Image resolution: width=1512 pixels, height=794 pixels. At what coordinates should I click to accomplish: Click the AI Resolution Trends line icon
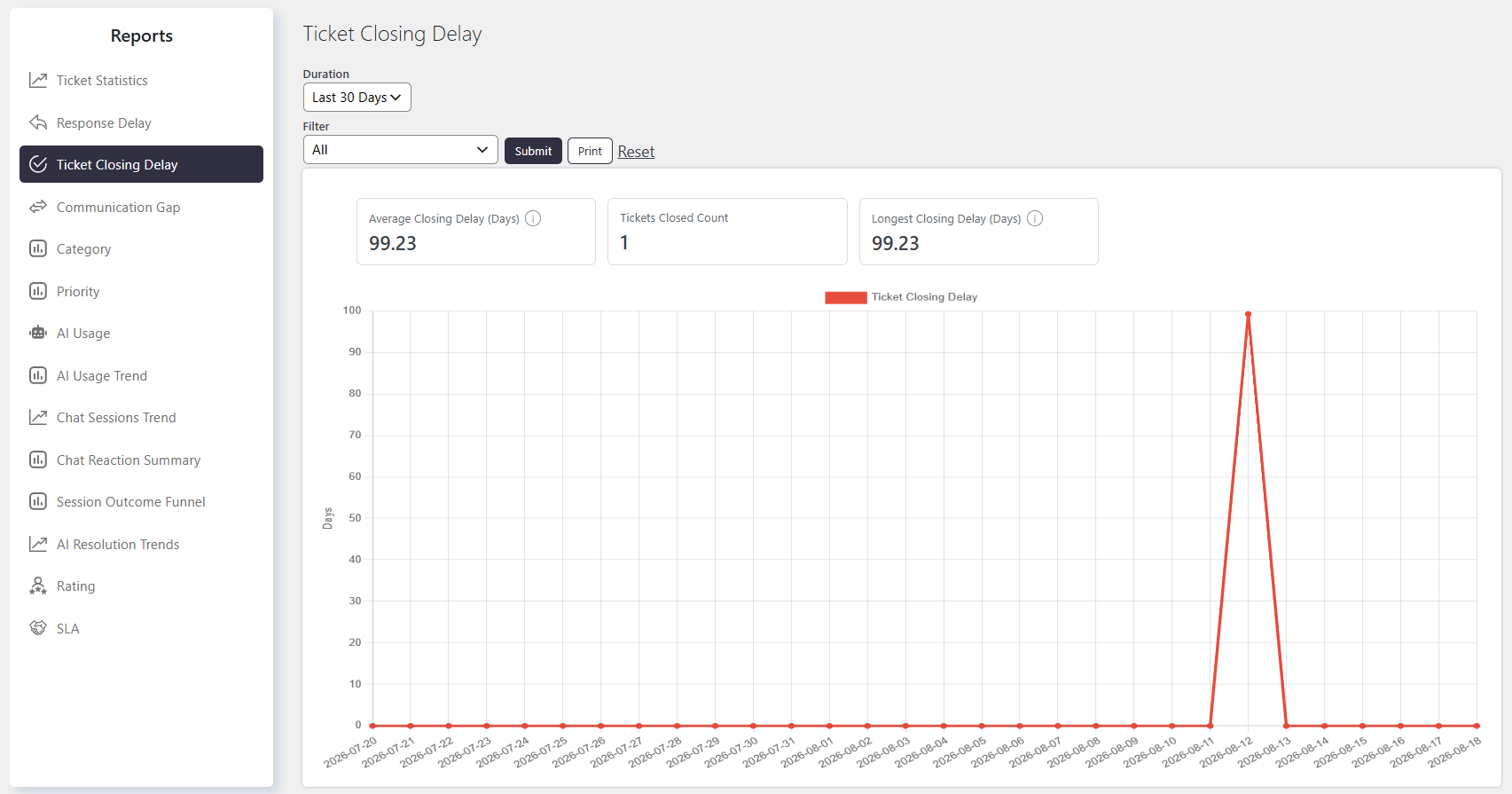pyautogui.click(x=38, y=544)
